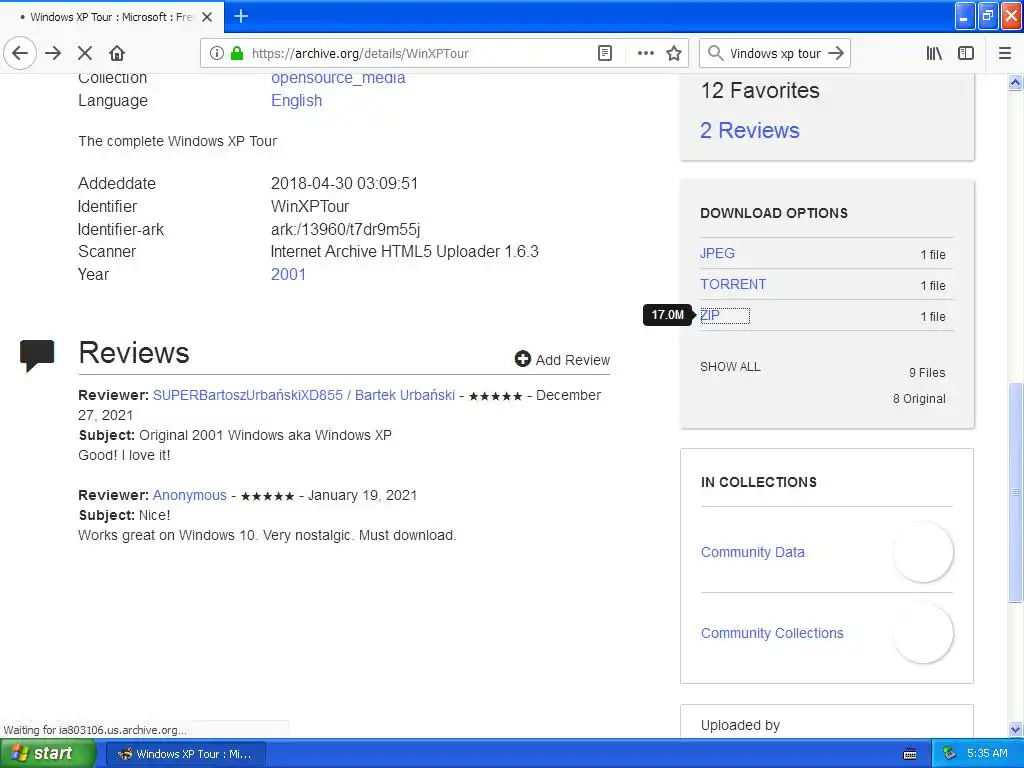This screenshot has width=1024, height=768.
Task: Click the Reviews speech bubble icon
Action: point(37,355)
